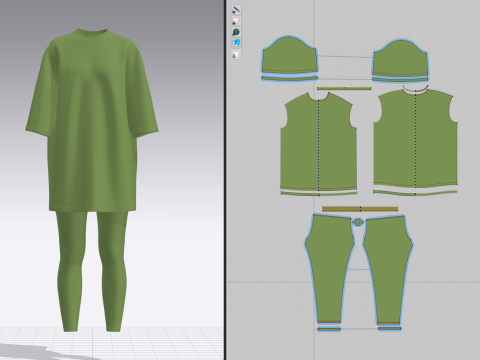Click the bottom shirt icon in toolbar
This screenshot has width=480, height=360.
point(236,54)
